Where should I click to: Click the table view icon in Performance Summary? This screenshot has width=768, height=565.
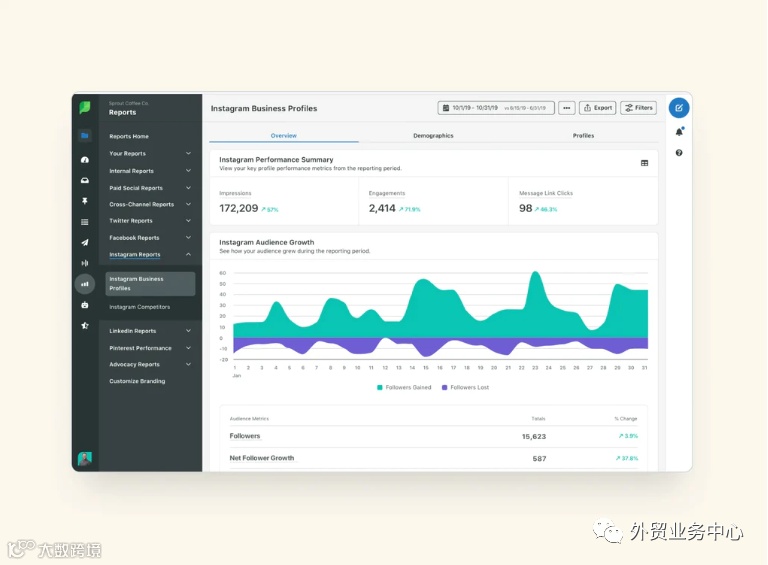click(645, 163)
